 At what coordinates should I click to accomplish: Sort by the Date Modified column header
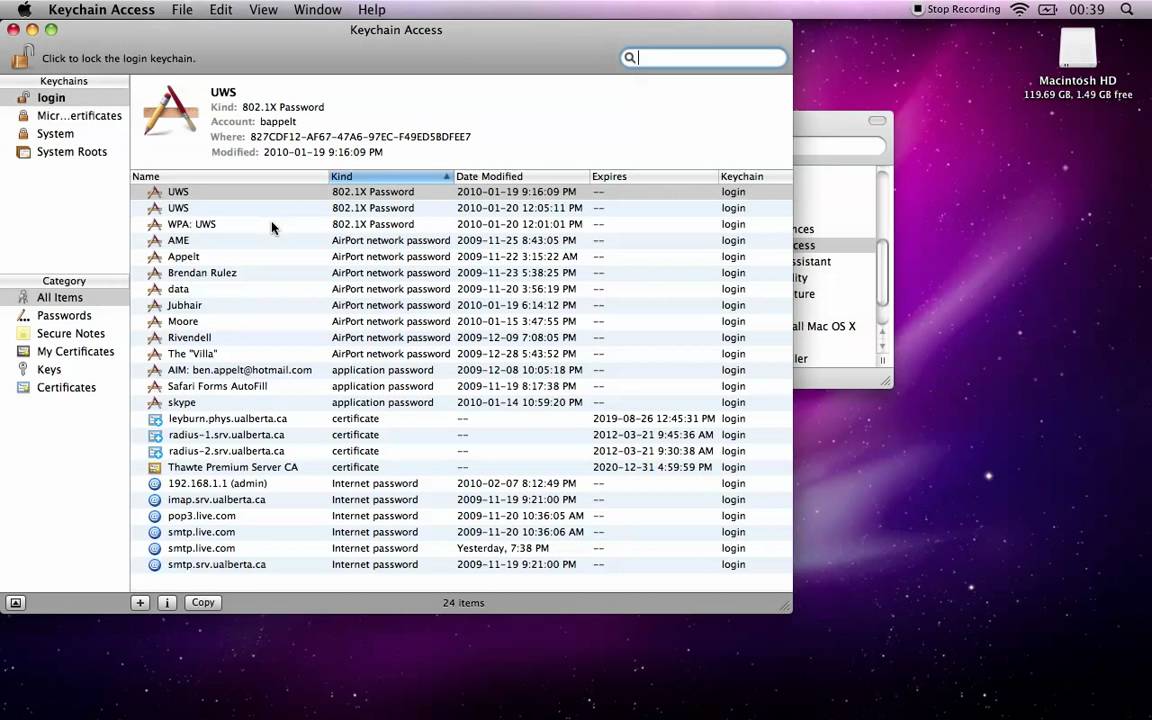coord(522,176)
